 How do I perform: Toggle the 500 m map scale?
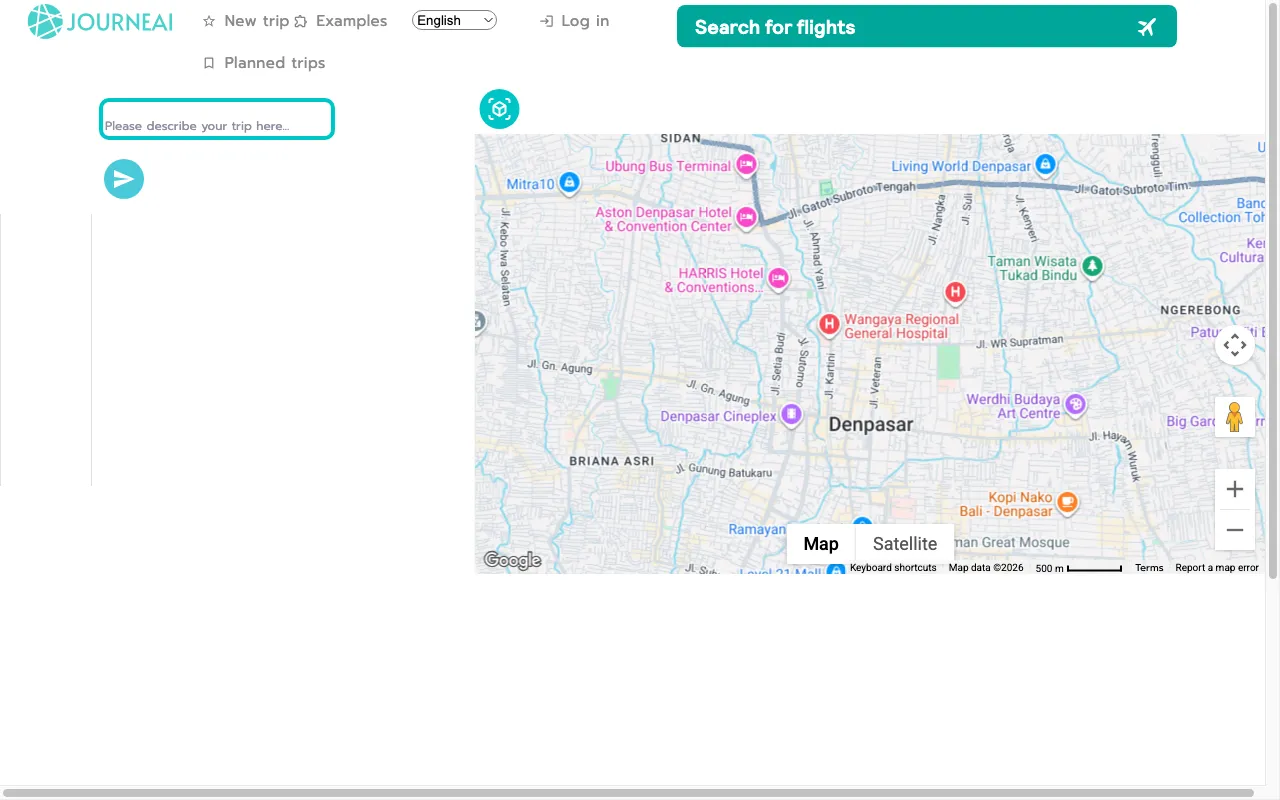[1079, 568]
